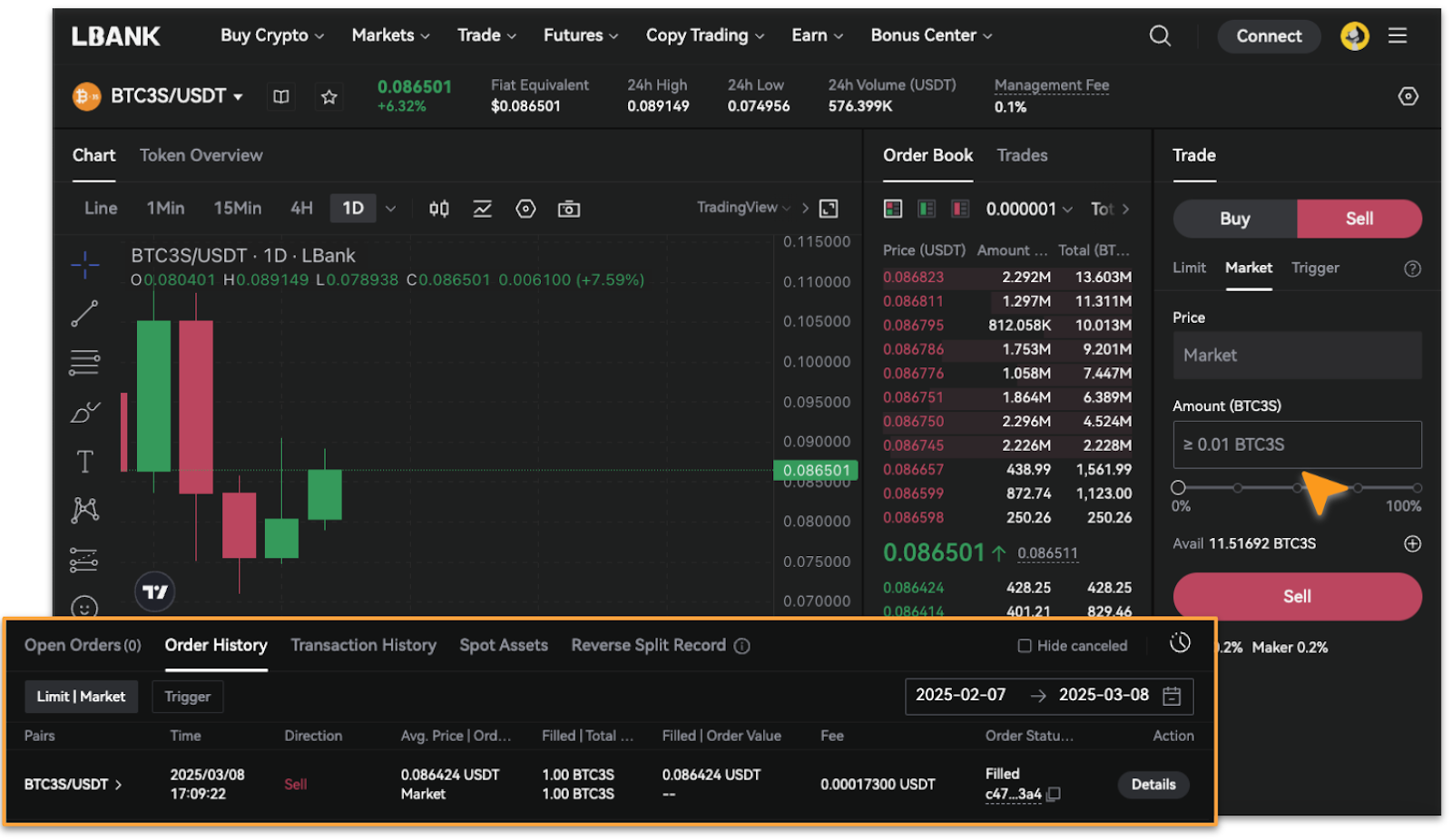The image size is (1452, 840).
Task: Expand Bonus Center dropdown
Action: [931, 35]
